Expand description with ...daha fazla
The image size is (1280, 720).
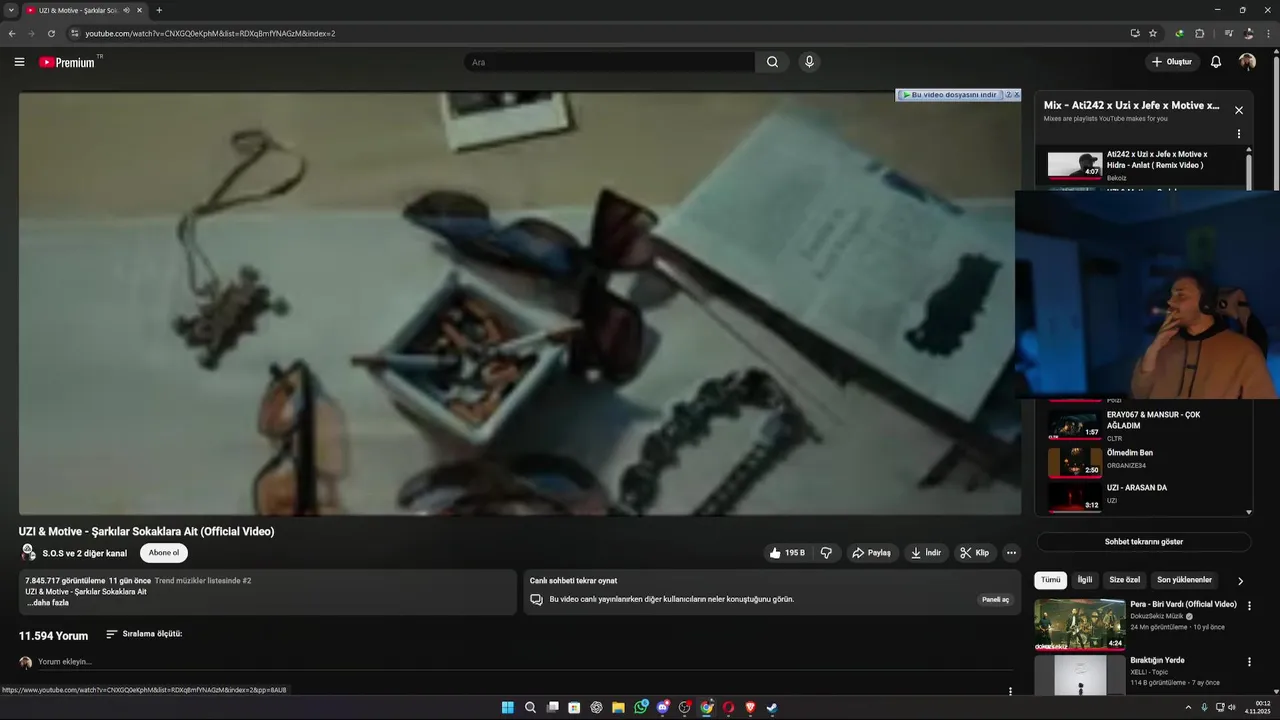click(x=48, y=603)
